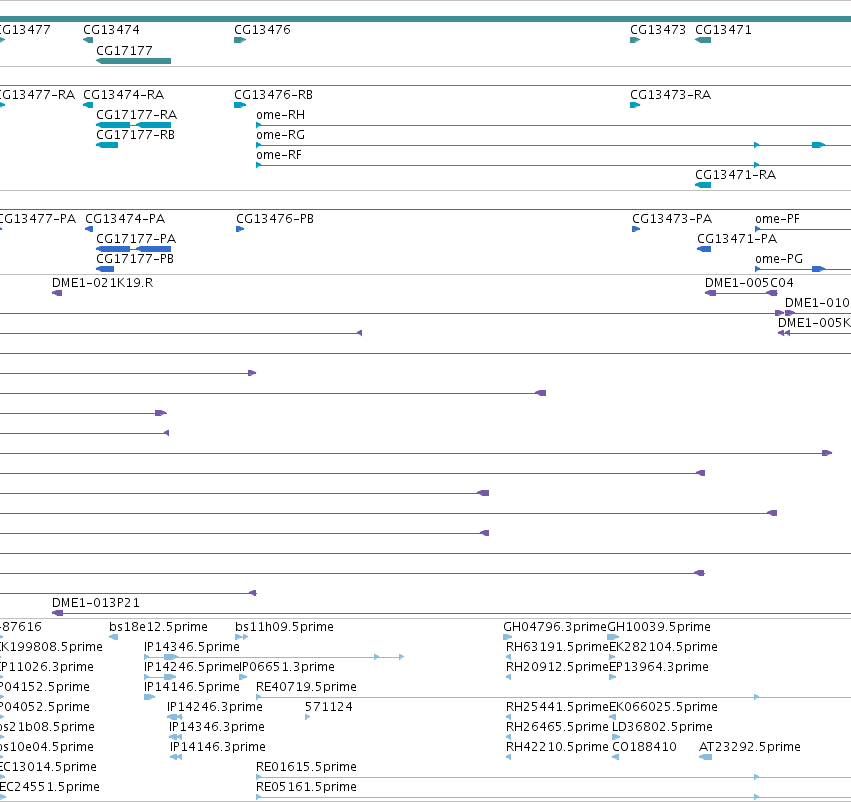
Task: Click the RE40719.5prime EST label
Action: click(307, 688)
